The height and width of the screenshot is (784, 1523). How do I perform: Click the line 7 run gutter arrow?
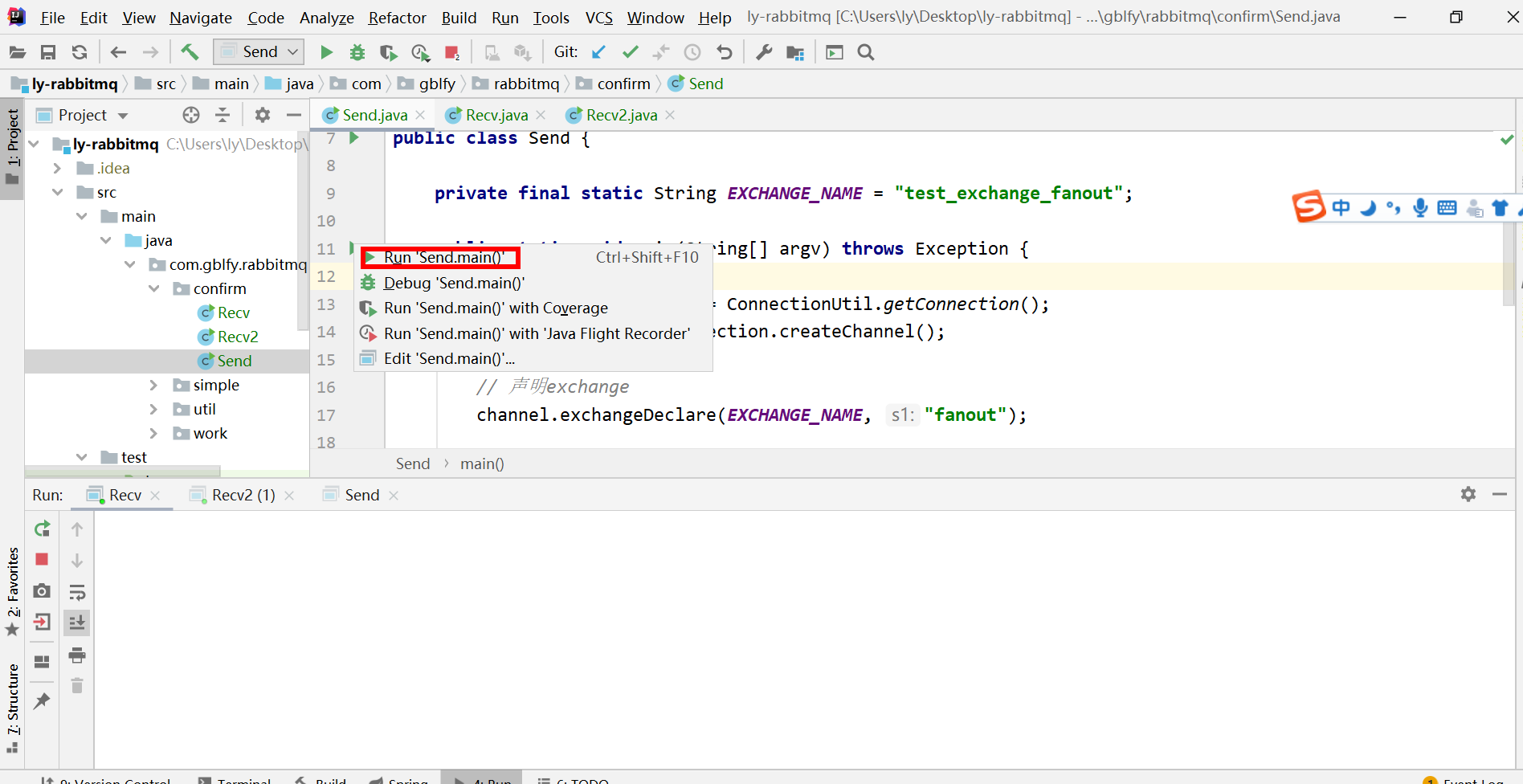[354, 138]
